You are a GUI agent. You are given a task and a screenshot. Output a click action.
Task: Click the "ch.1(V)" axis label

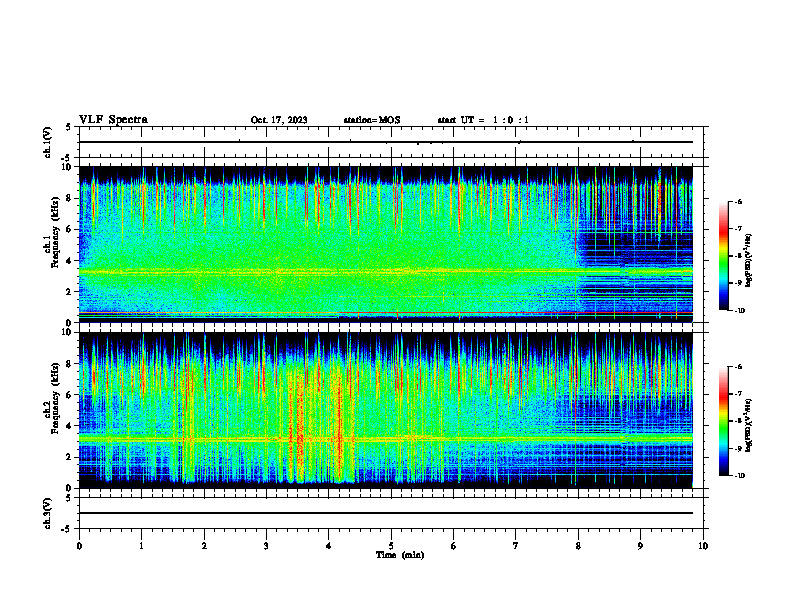click(x=48, y=142)
